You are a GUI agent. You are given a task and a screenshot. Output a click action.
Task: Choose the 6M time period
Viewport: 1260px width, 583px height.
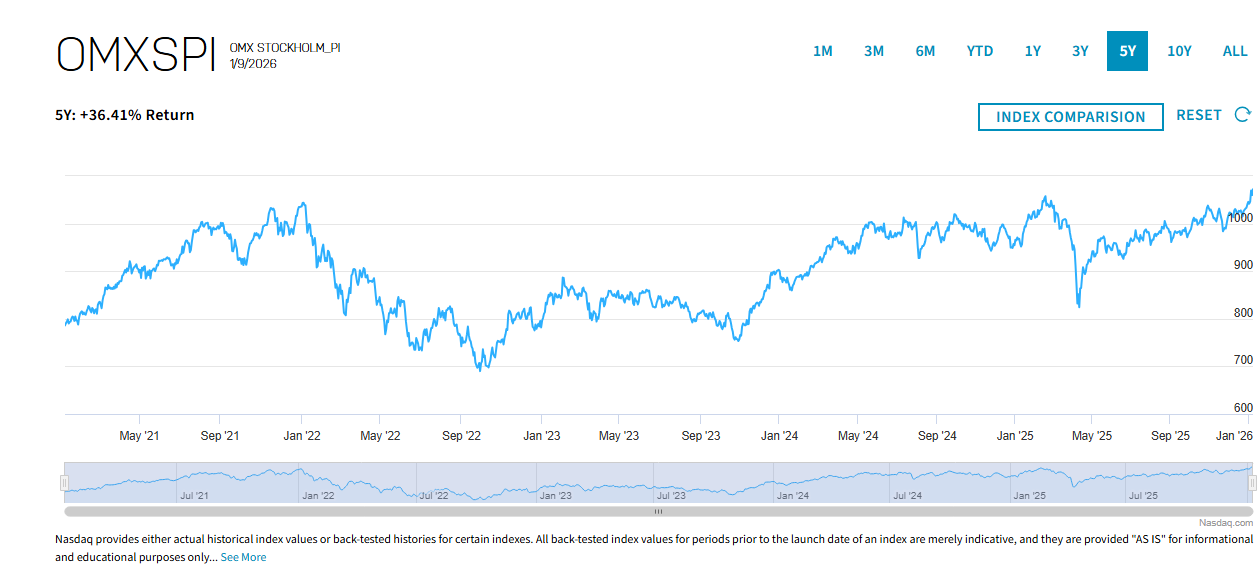[925, 51]
